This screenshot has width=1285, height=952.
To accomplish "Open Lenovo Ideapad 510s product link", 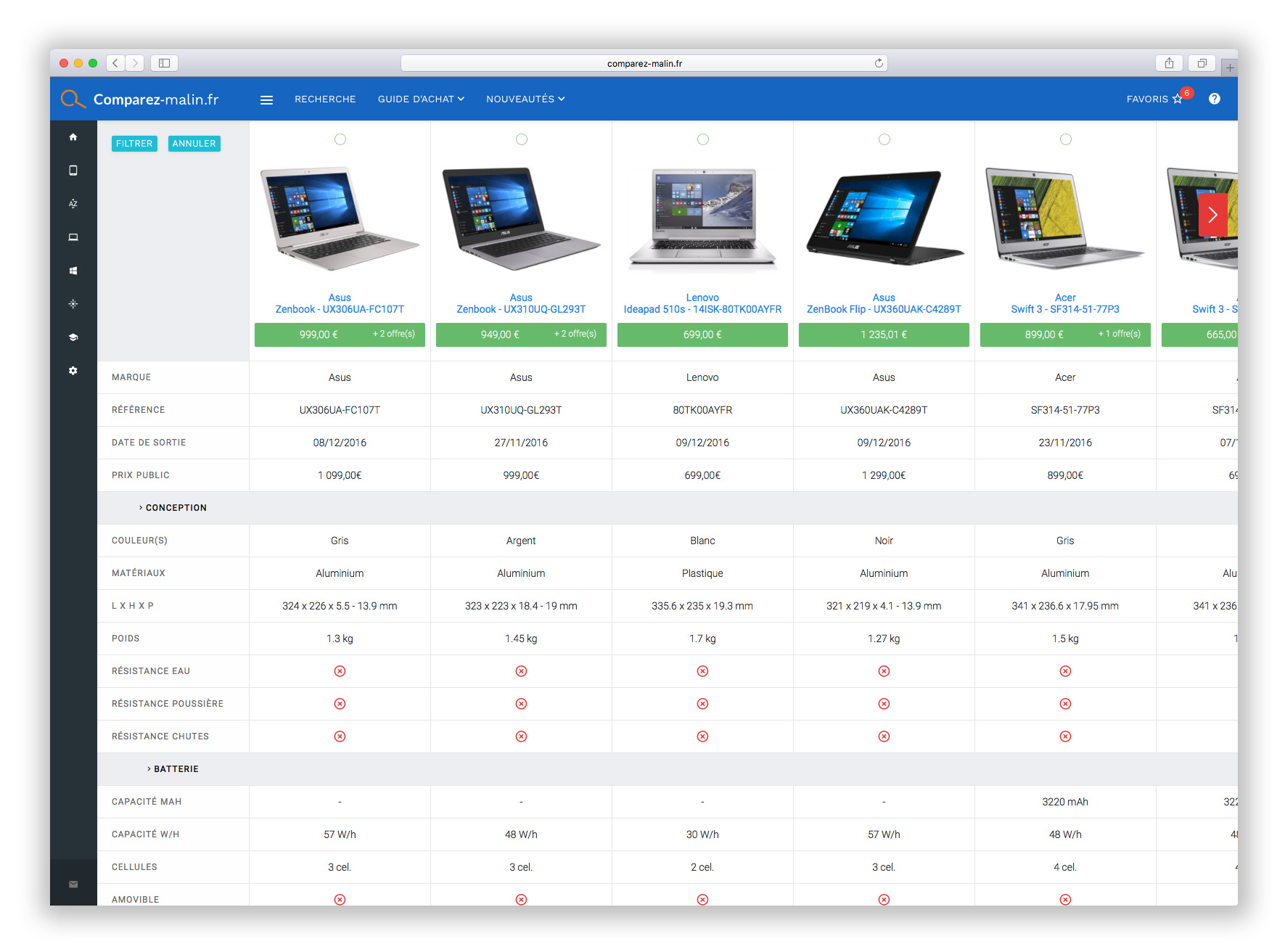I will tap(702, 303).
